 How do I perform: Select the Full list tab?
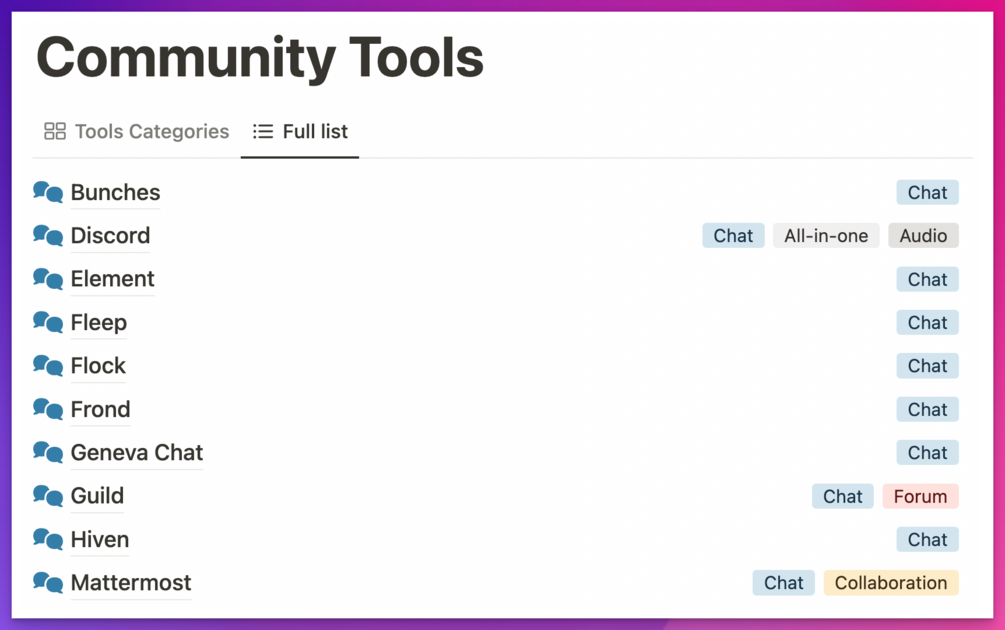pos(300,131)
